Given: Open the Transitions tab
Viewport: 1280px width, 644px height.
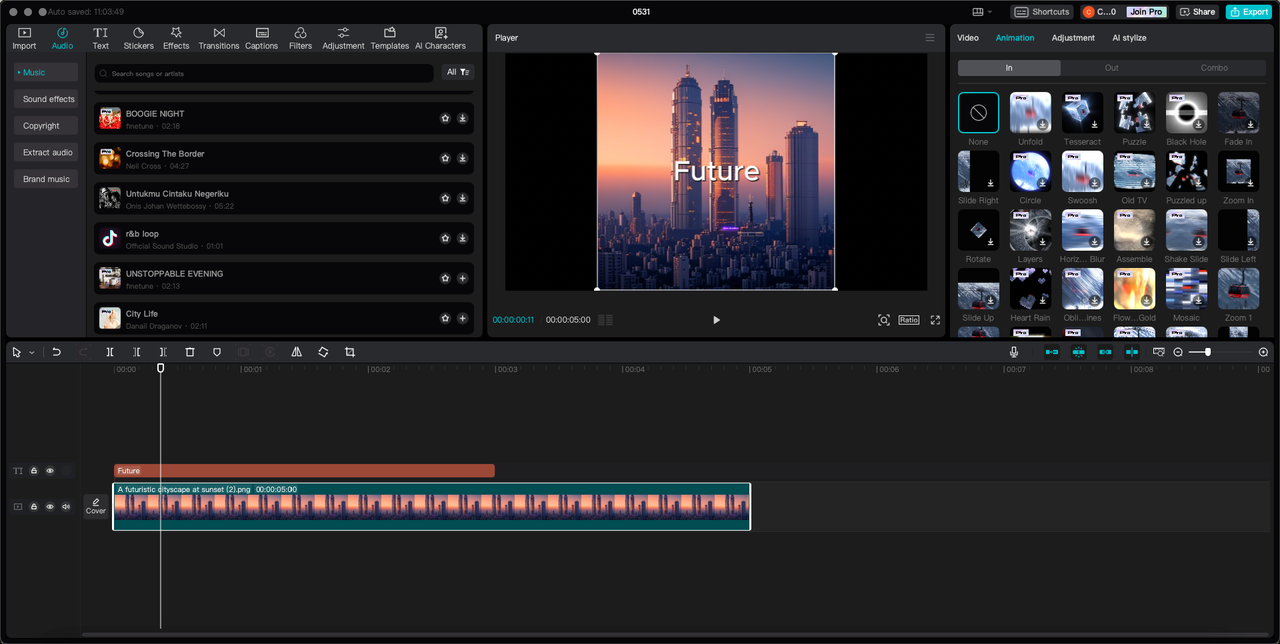Looking at the screenshot, I should pos(218,39).
